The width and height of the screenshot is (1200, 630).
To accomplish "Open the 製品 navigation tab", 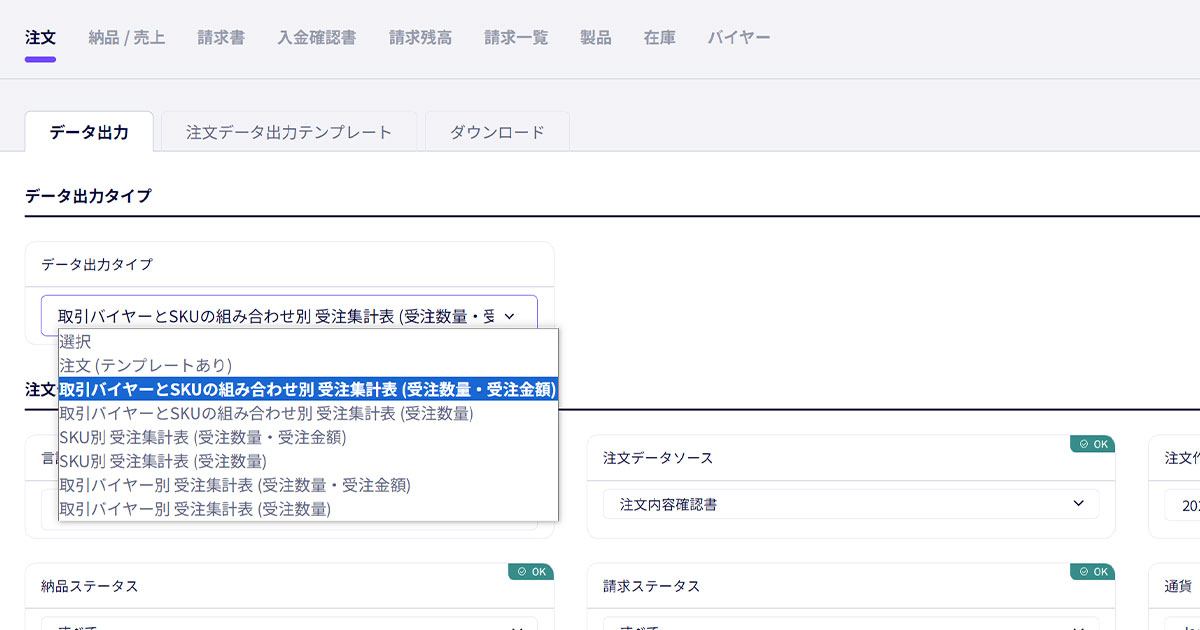I will tap(596, 38).
